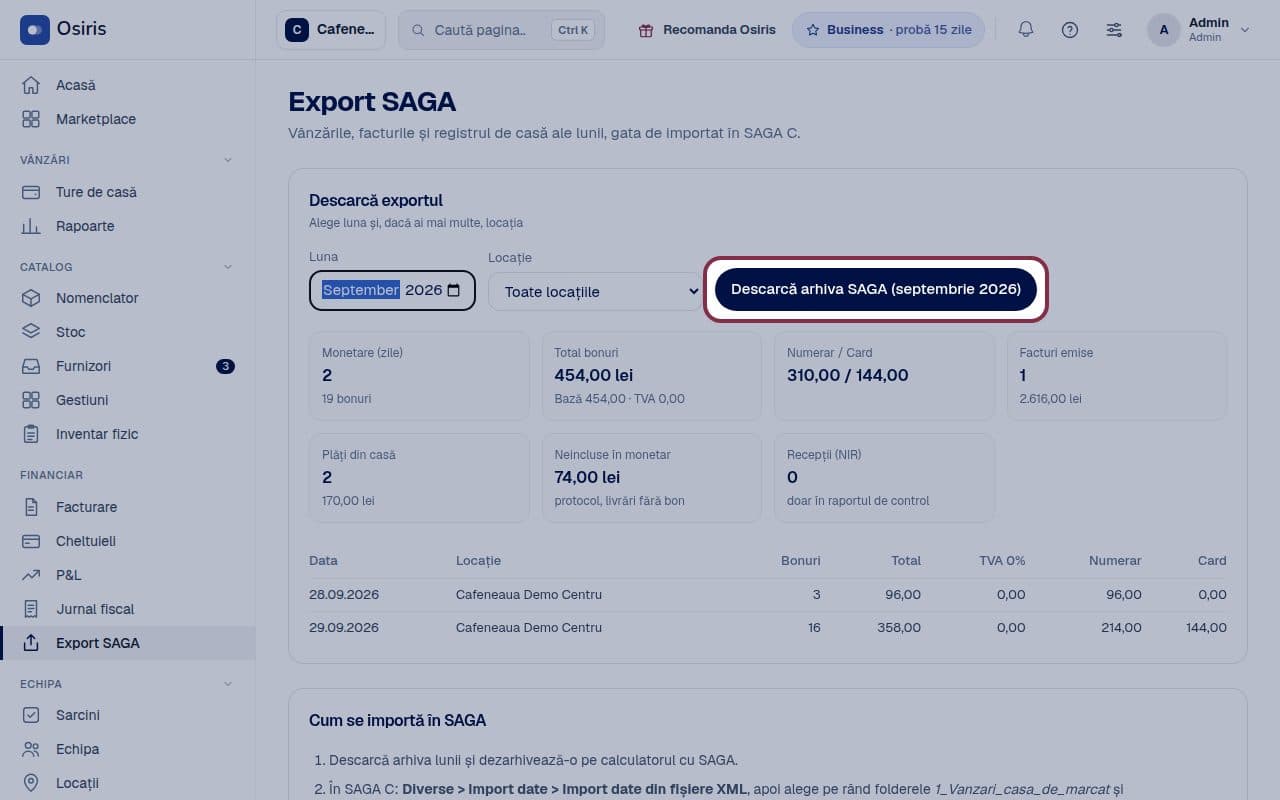Screen dimensions: 1280x800
Task: Open the settings sliders icon in header
Action: click(1113, 30)
